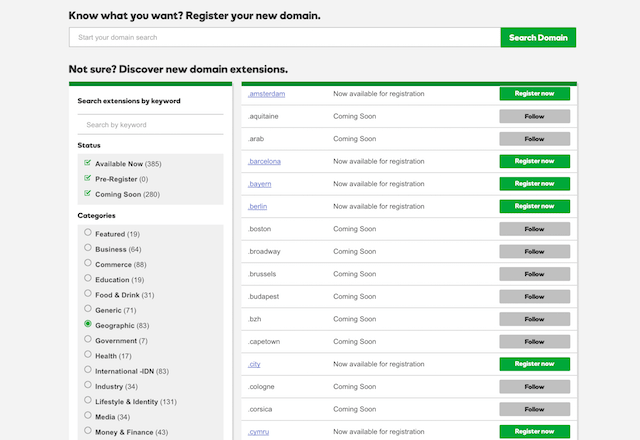The height and width of the screenshot is (440, 640).
Task: Open the .berlin domain link
Action: (257, 206)
